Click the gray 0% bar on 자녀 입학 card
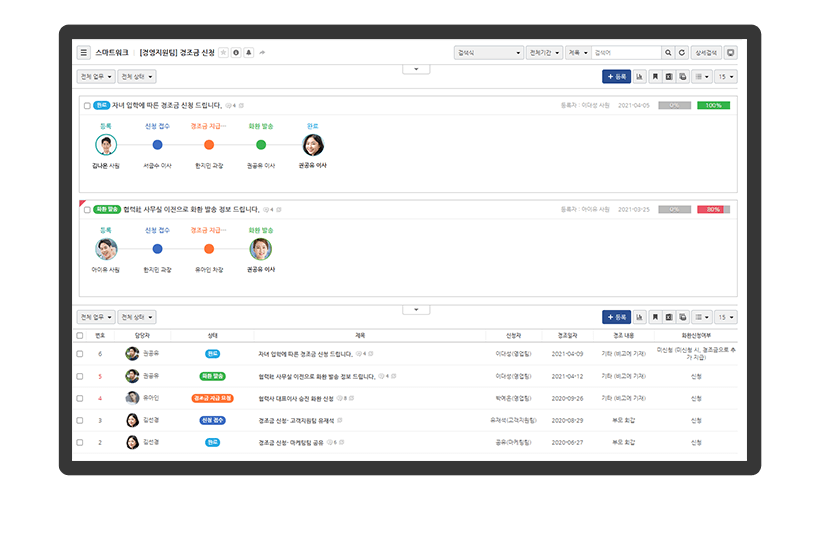Viewport: 820px width, 540px height. [675, 105]
